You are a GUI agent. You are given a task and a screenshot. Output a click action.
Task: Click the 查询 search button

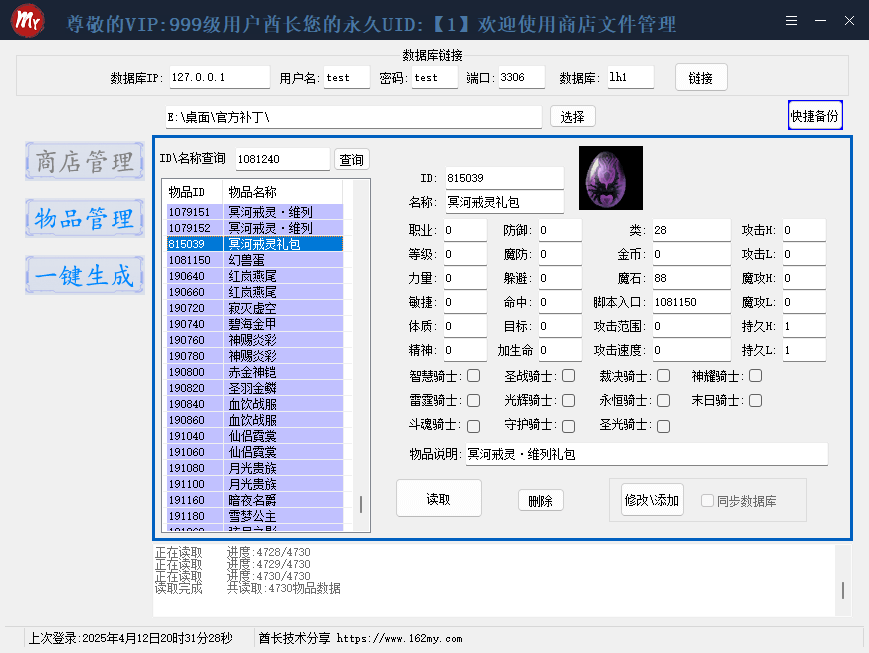pyautogui.click(x=351, y=160)
